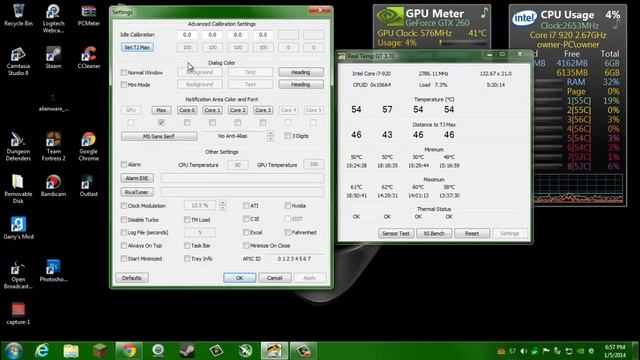Open File Explorer from taskbar
Image resolution: width=640 pixels, height=360 pixels.
(x=71, y=351)
